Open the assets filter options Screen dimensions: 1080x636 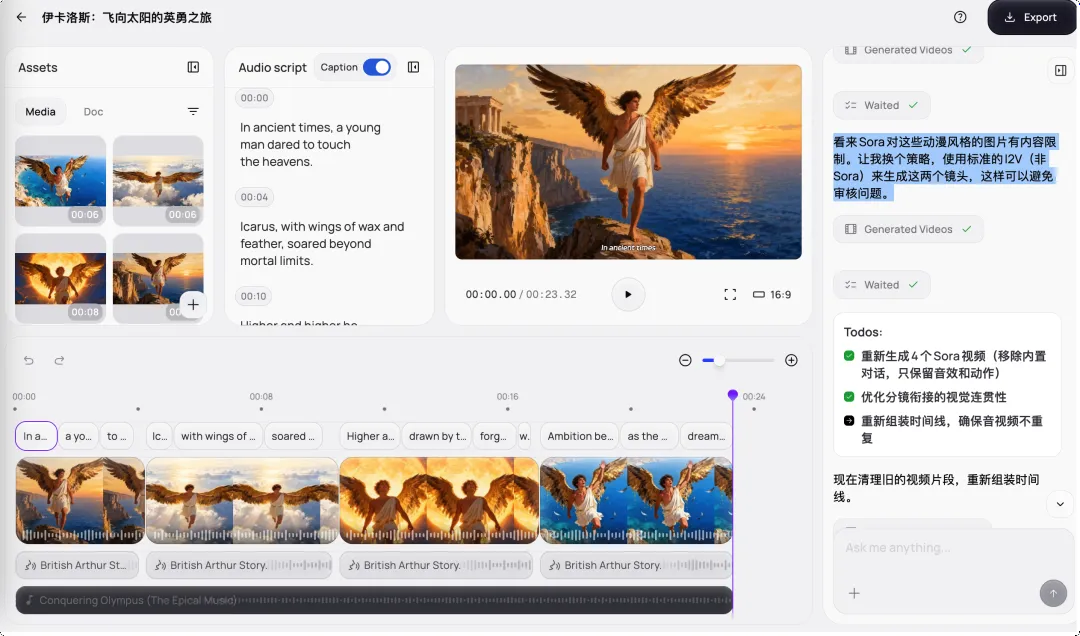pos(193,112)
